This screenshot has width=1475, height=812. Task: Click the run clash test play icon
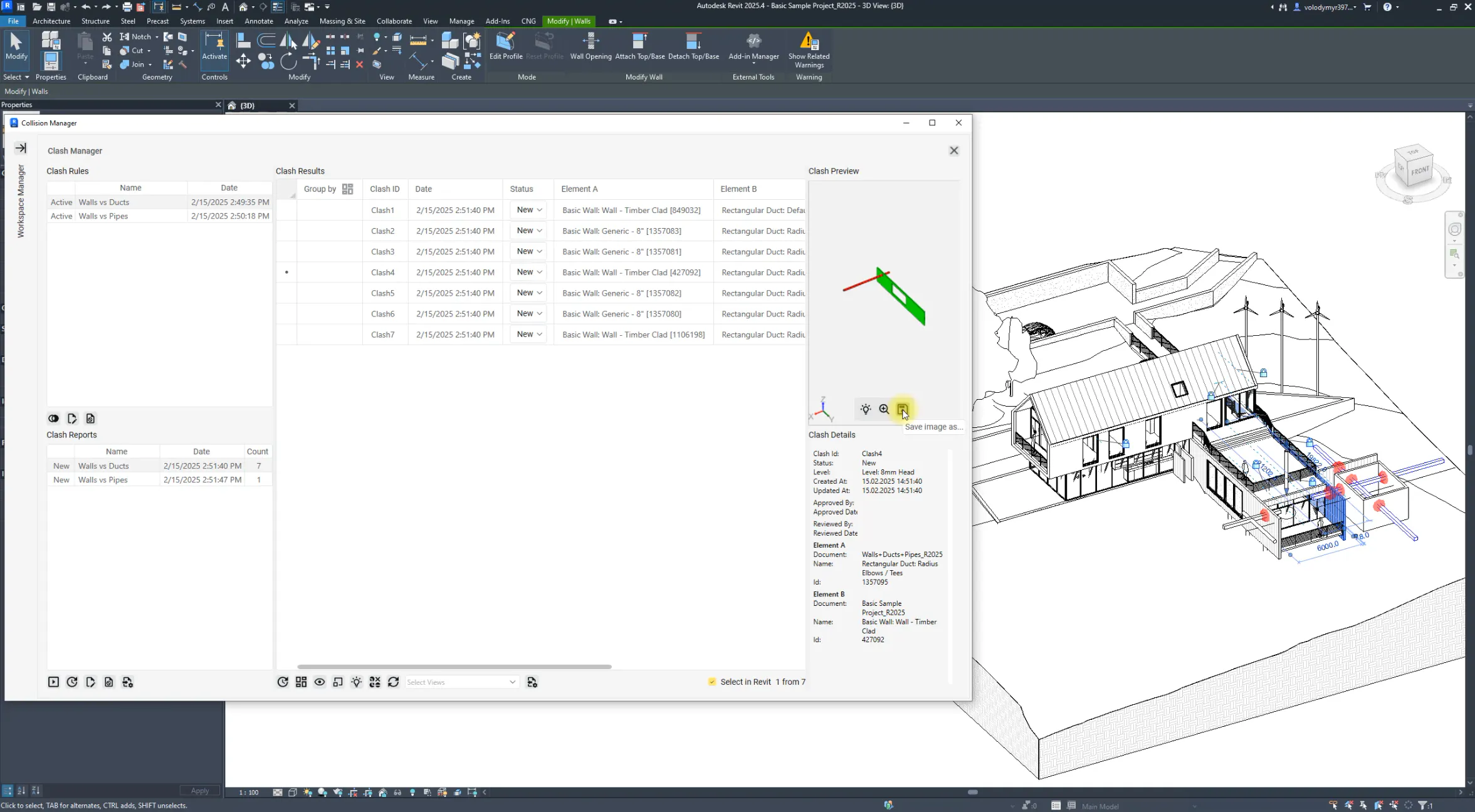[x=53, y=682]
